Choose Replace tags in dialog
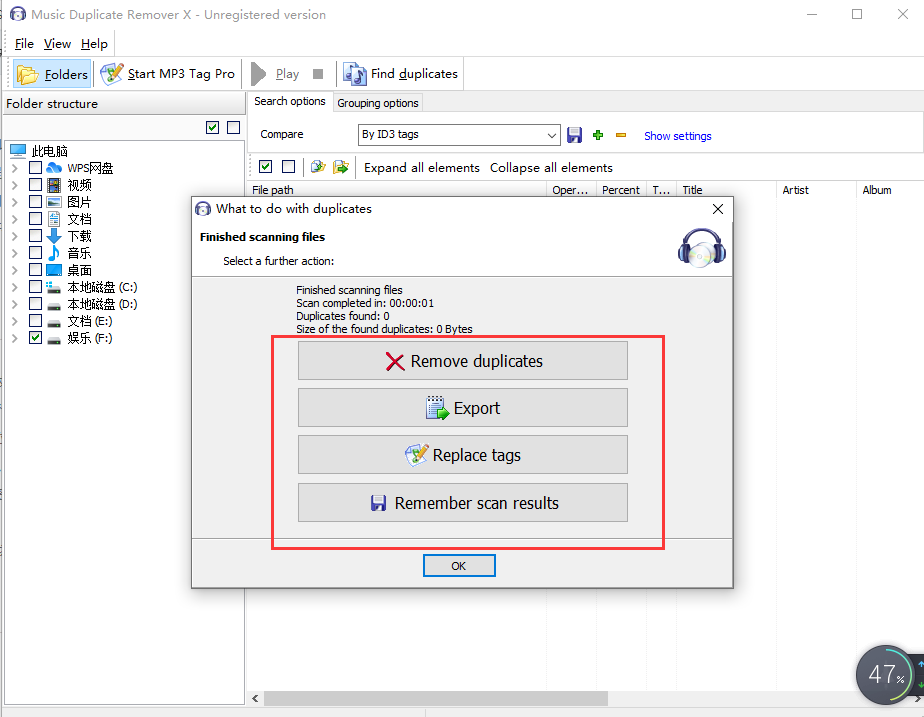 462,455
